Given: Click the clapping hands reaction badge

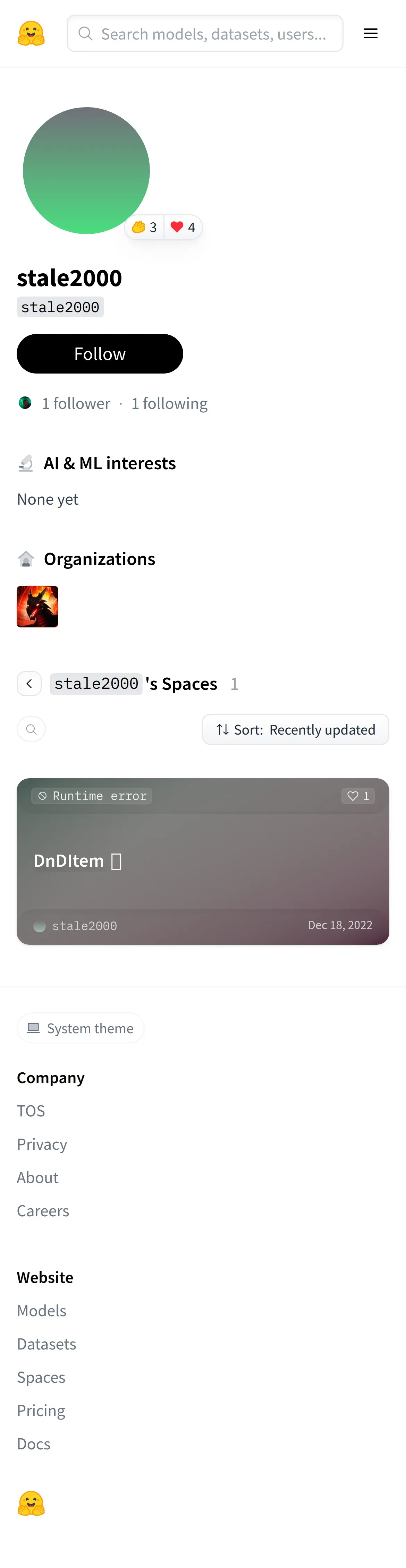Looking at the screenshot, I should pos(145,227).
